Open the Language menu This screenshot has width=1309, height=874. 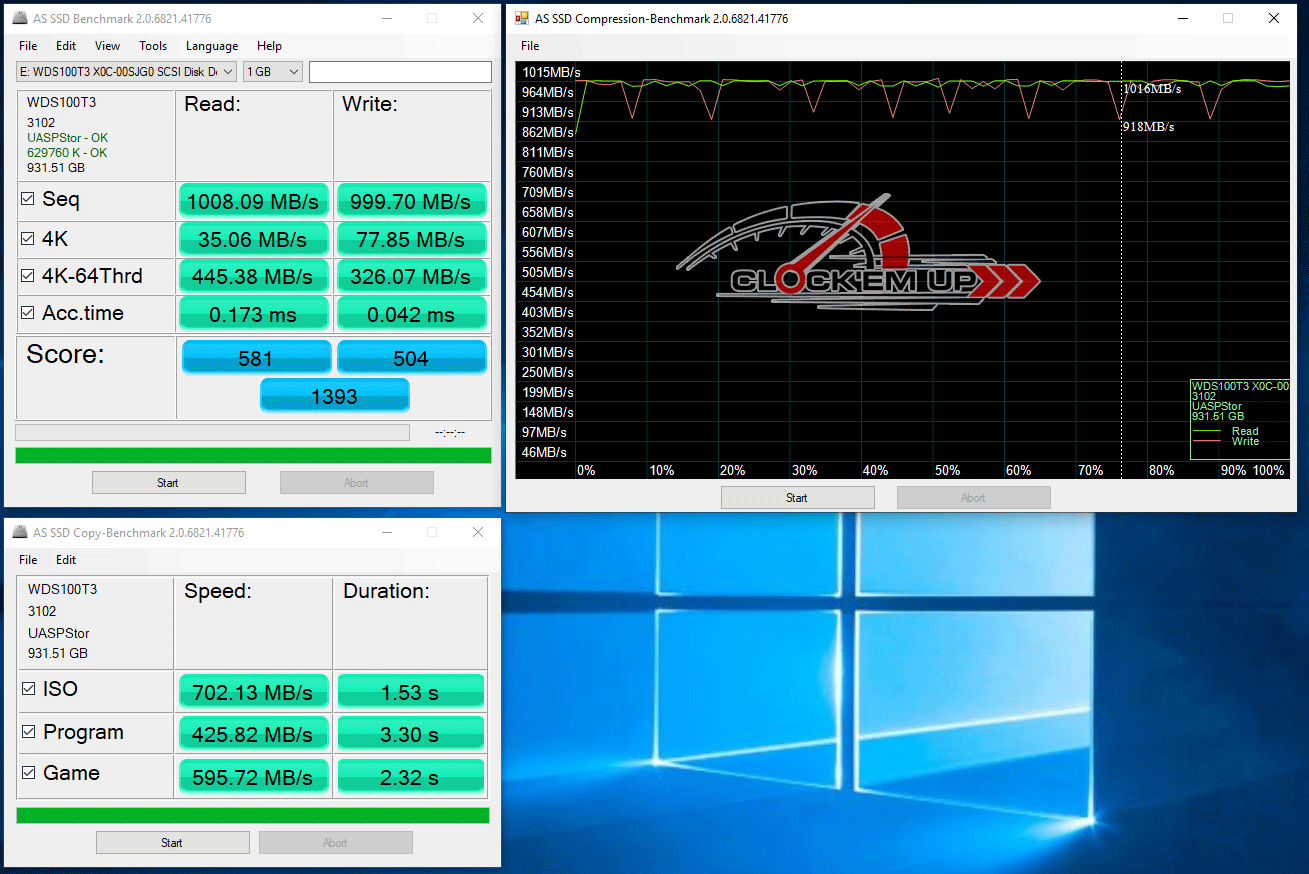(212, 46)
